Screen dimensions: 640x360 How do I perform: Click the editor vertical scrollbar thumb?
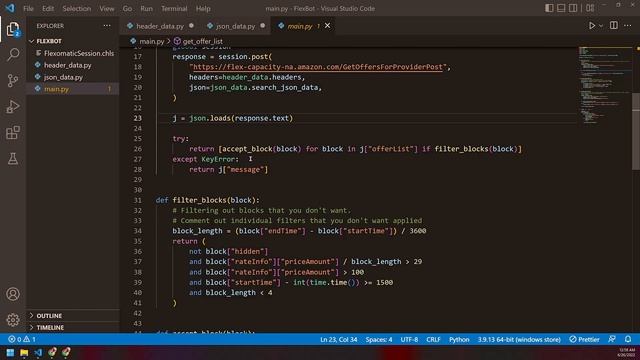click(636, 131)
